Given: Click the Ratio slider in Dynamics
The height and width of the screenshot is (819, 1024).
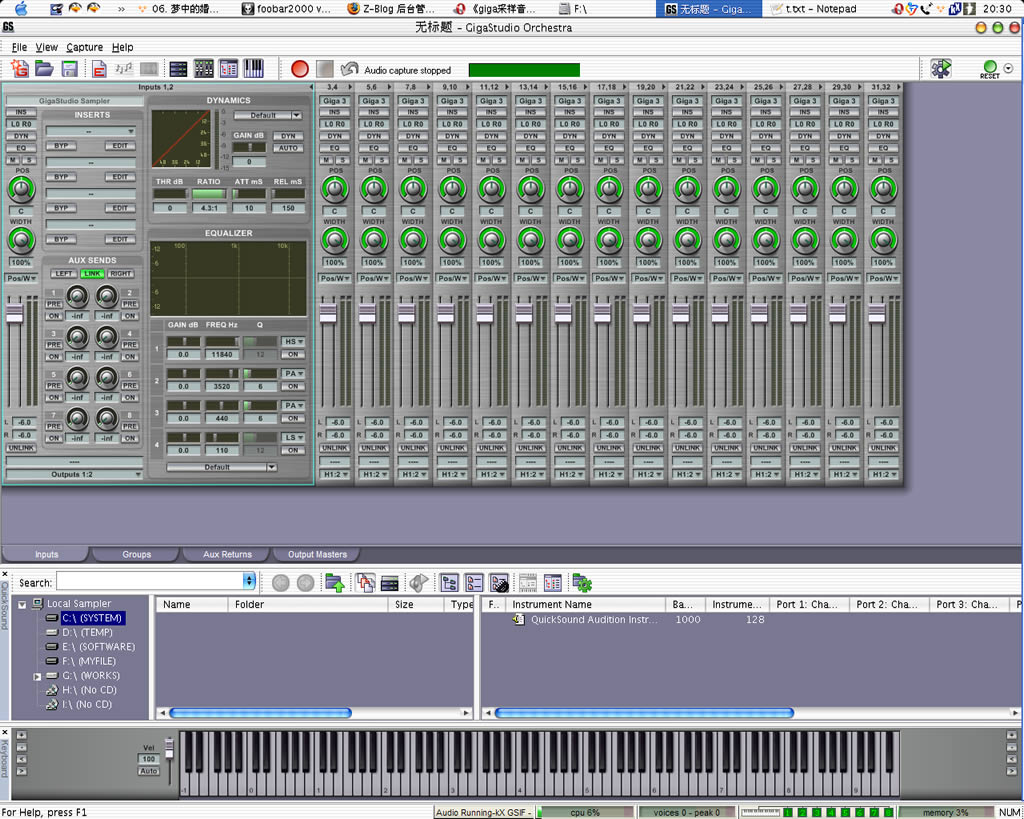Looking at the screenshot, I should coord(208,194).
